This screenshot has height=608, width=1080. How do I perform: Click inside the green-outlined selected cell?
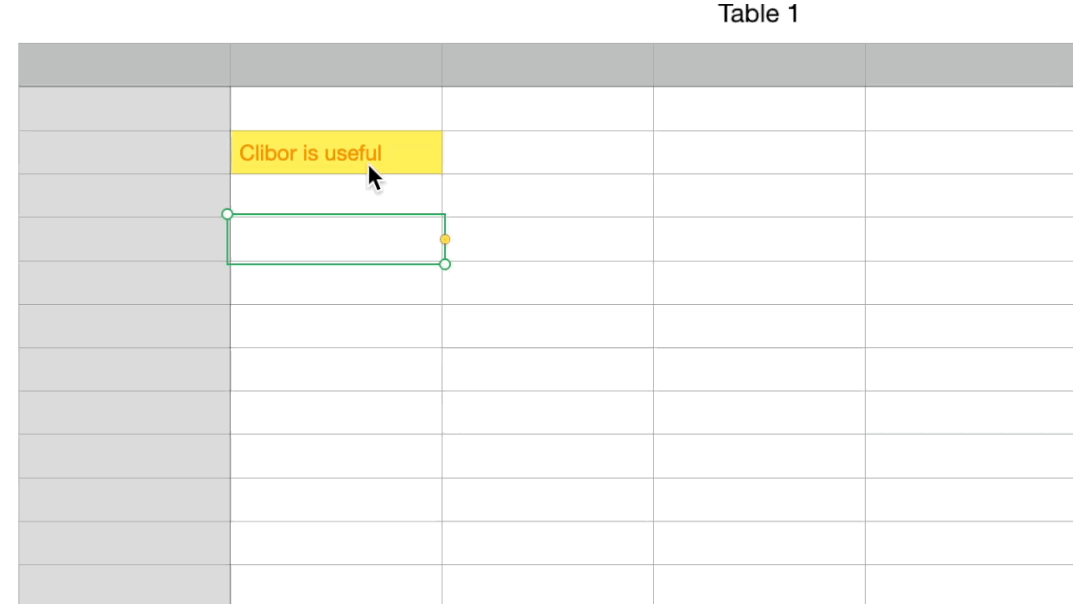tap(336, 239)
